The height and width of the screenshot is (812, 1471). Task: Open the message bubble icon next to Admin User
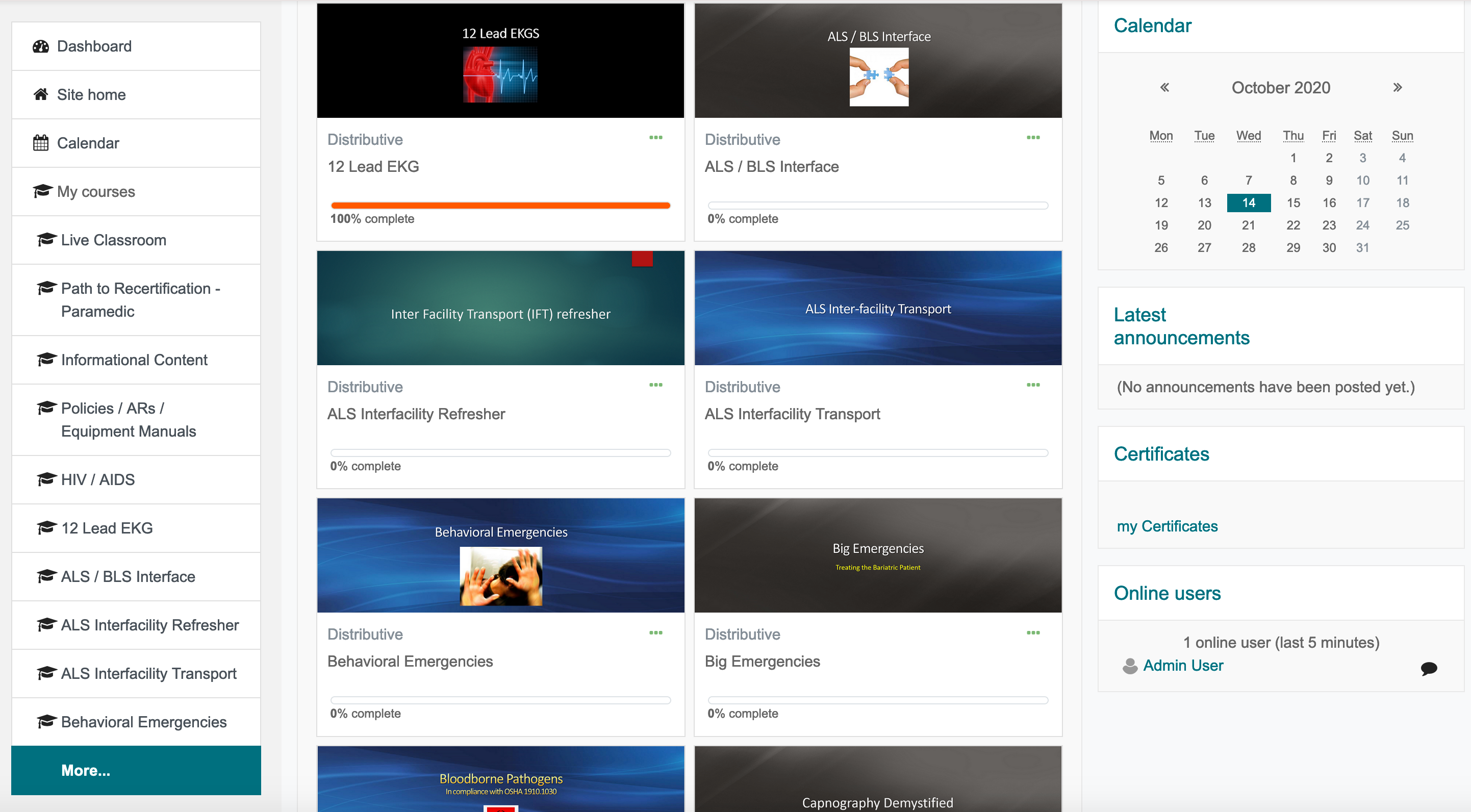[x=1429, y=668]
